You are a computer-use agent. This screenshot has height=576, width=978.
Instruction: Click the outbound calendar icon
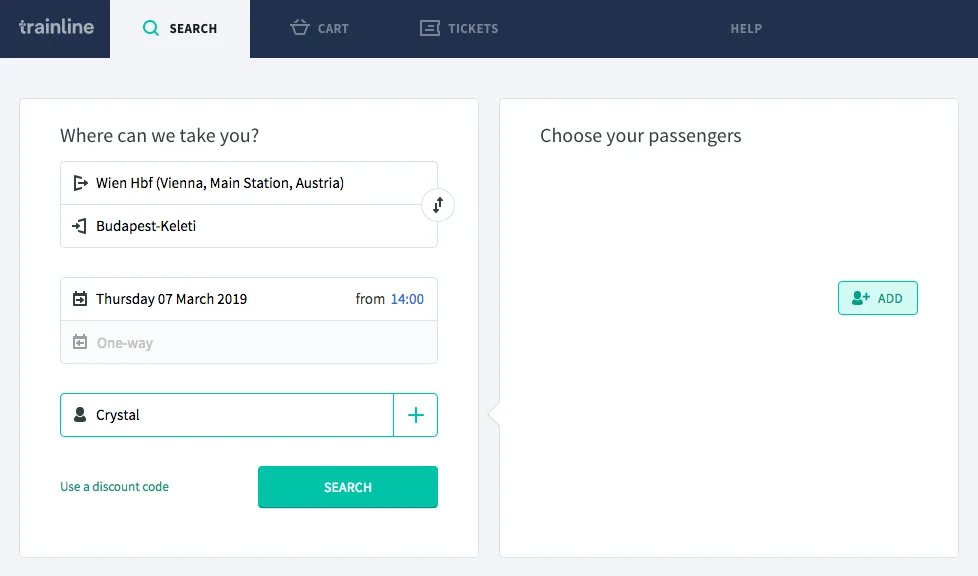[x=81, y=299]
